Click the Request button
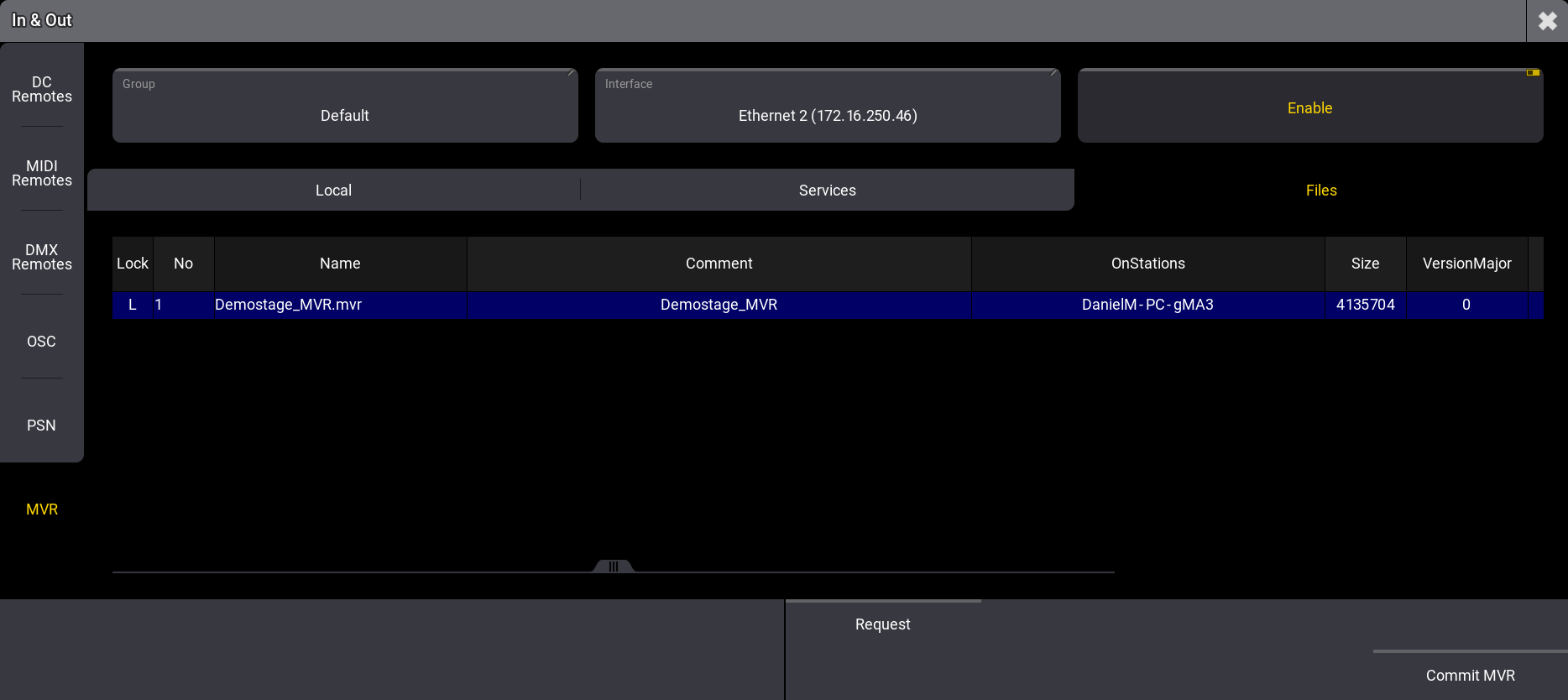 [x=882, y=624]
